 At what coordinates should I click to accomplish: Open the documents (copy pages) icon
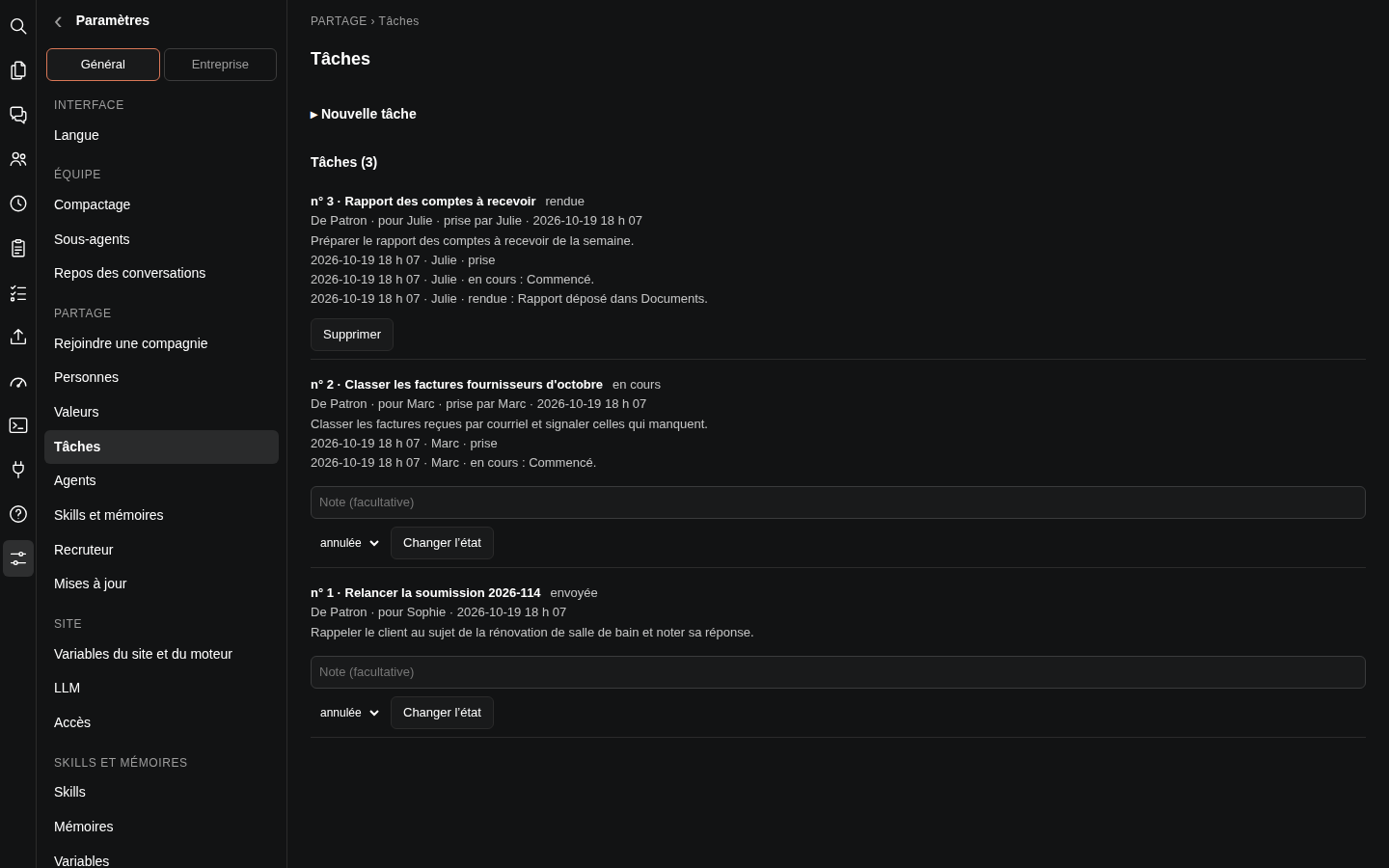point(18,70)
